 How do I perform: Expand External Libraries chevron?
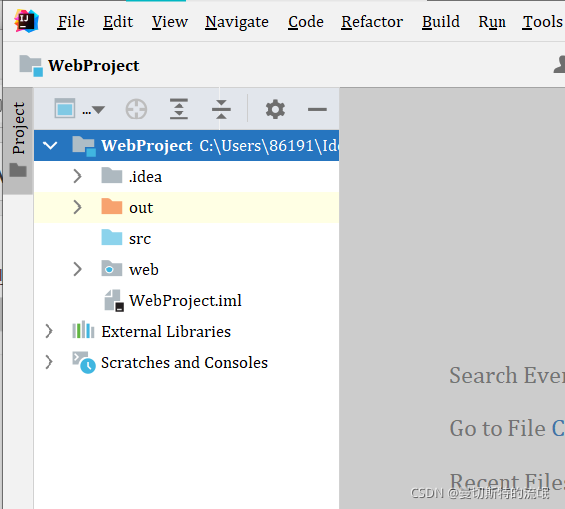click(x=49, y=331)
